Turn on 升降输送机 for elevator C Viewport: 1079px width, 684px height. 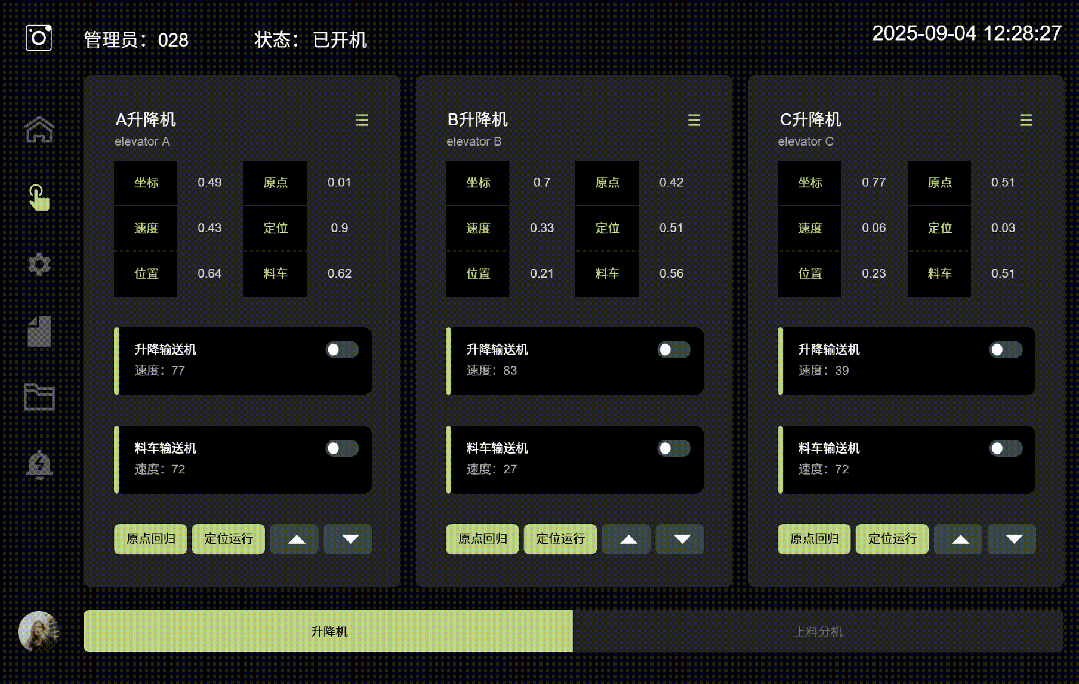(1005, 349)
